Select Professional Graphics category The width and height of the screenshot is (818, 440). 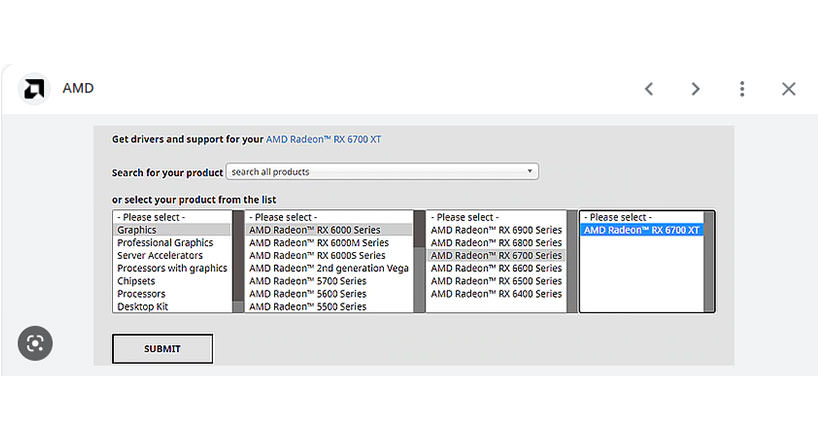click(x=172, y=243)
